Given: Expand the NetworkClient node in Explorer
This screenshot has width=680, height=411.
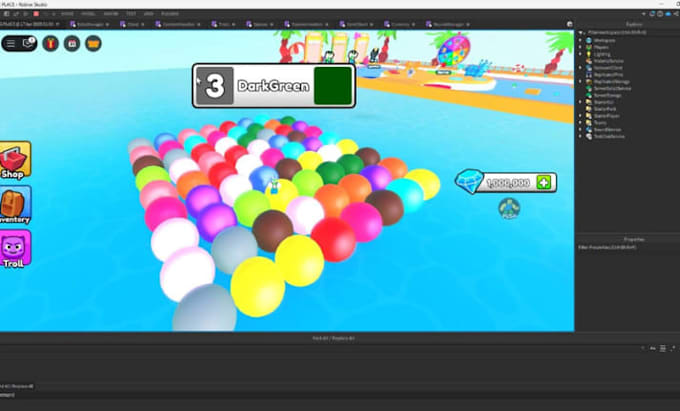Looking at the screenshot, I should pyautogui.click(x=580, y=68).
